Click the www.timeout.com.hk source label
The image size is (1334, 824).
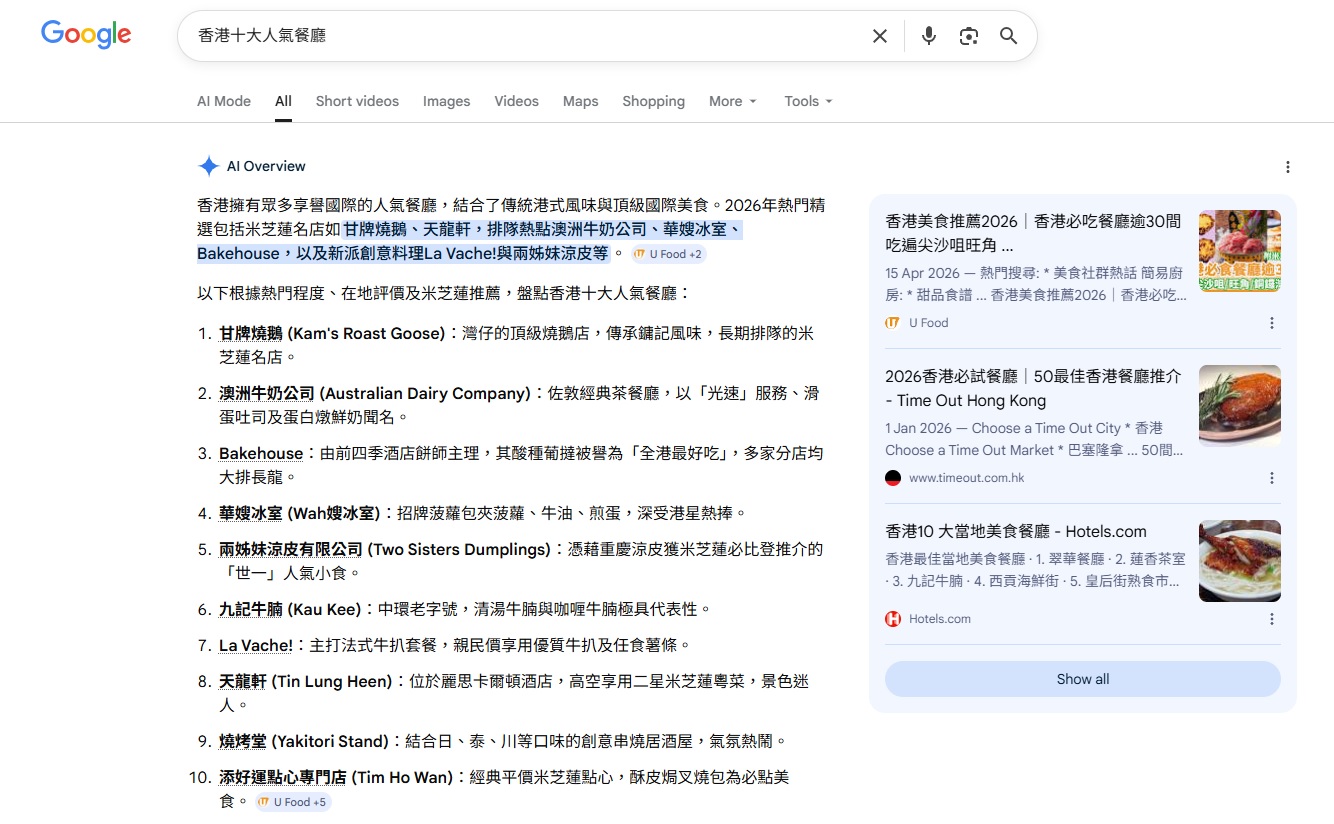(967, 478)
